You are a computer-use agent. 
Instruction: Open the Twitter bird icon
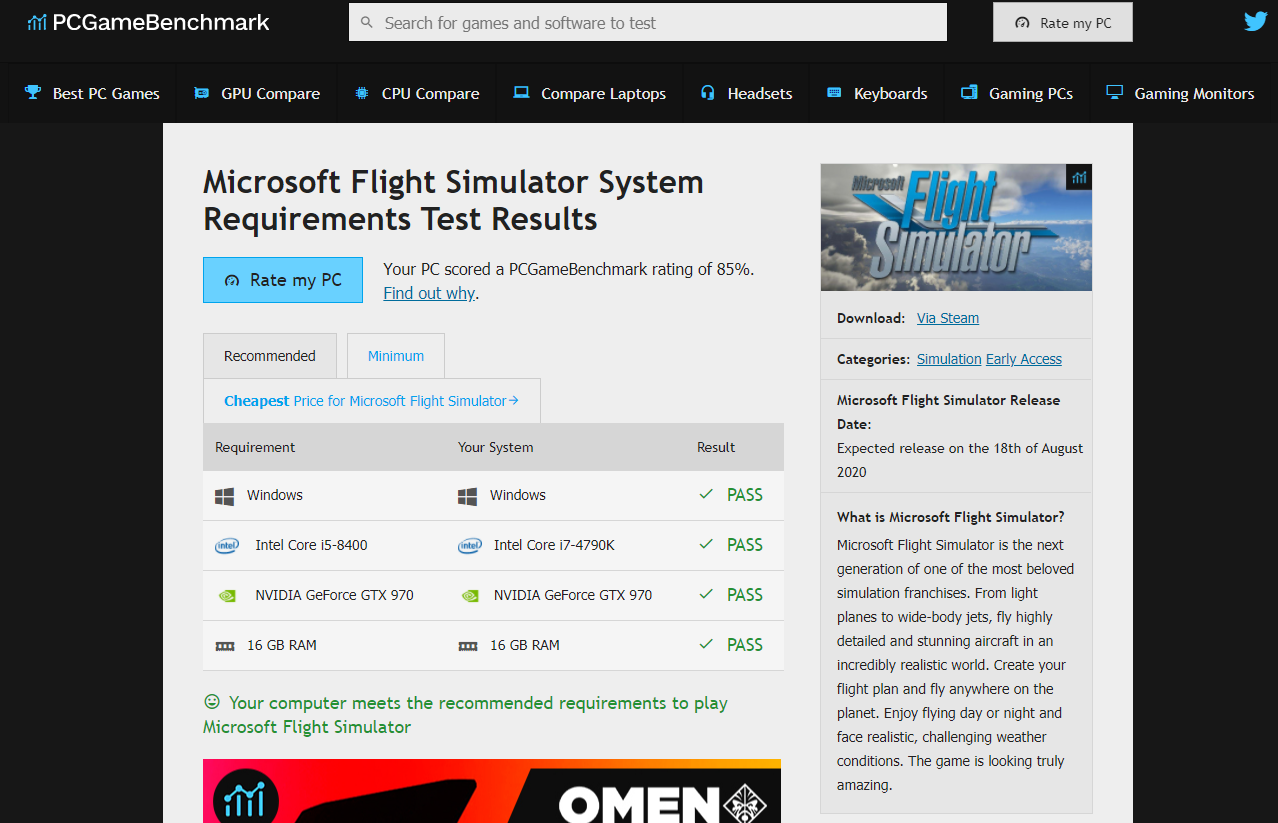click(x=1255, y=21)
